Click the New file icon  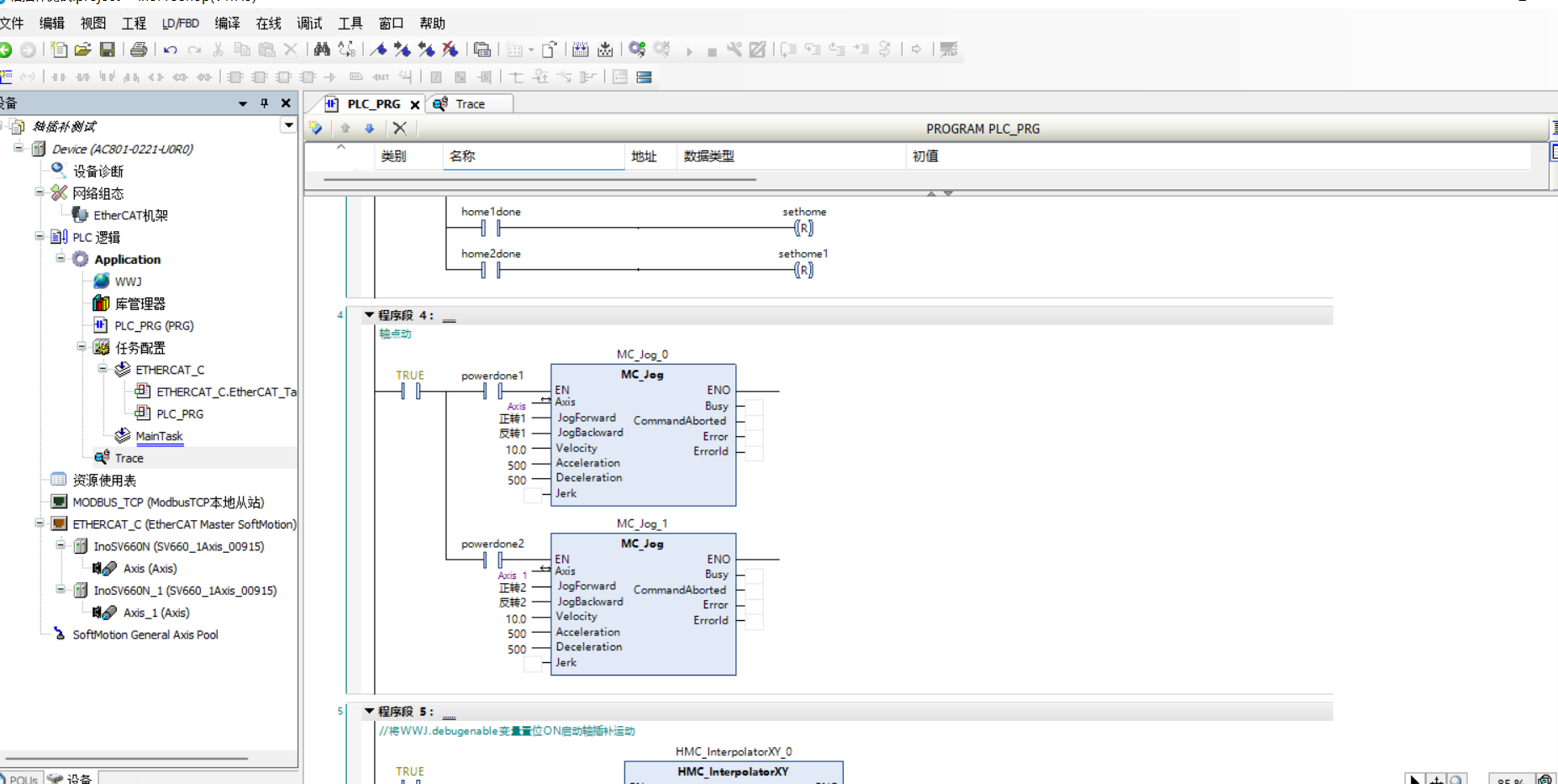point(59,50)
